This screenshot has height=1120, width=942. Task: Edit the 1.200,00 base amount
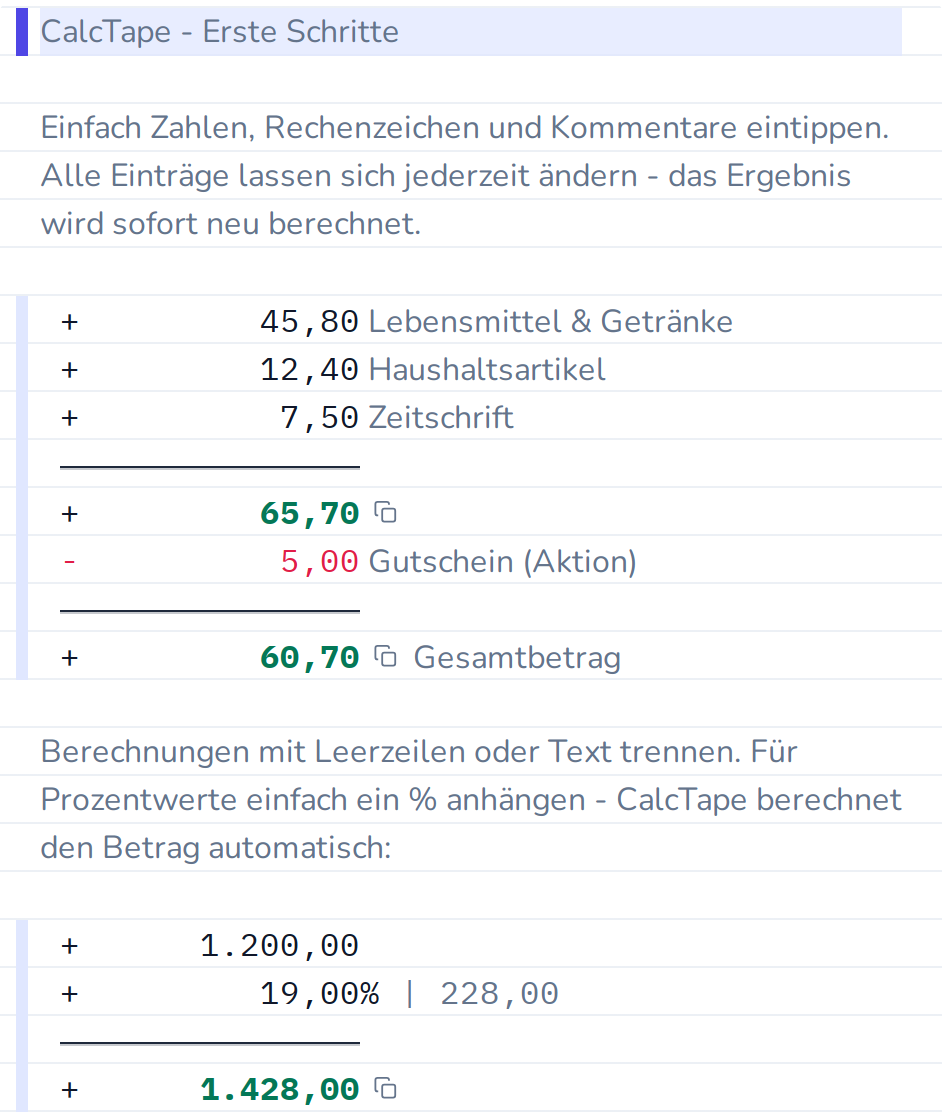coord(279,946)
